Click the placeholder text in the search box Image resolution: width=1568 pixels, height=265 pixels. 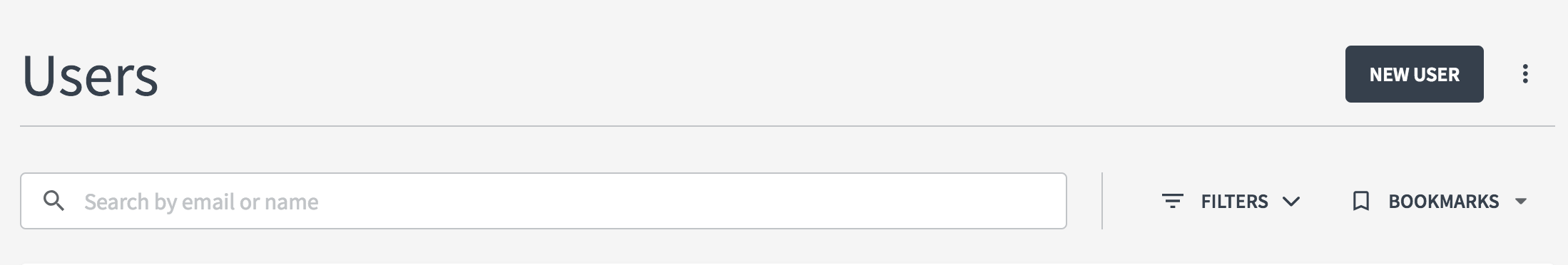coord(201,202)
